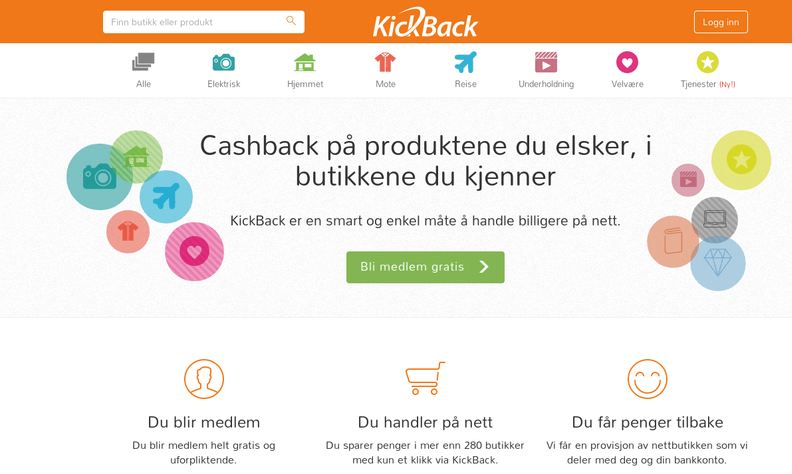Screen dimensions: 792x474
Task: Click the Bli medlem gratis button
Action: pyautogui.click(x=425, y=267)
